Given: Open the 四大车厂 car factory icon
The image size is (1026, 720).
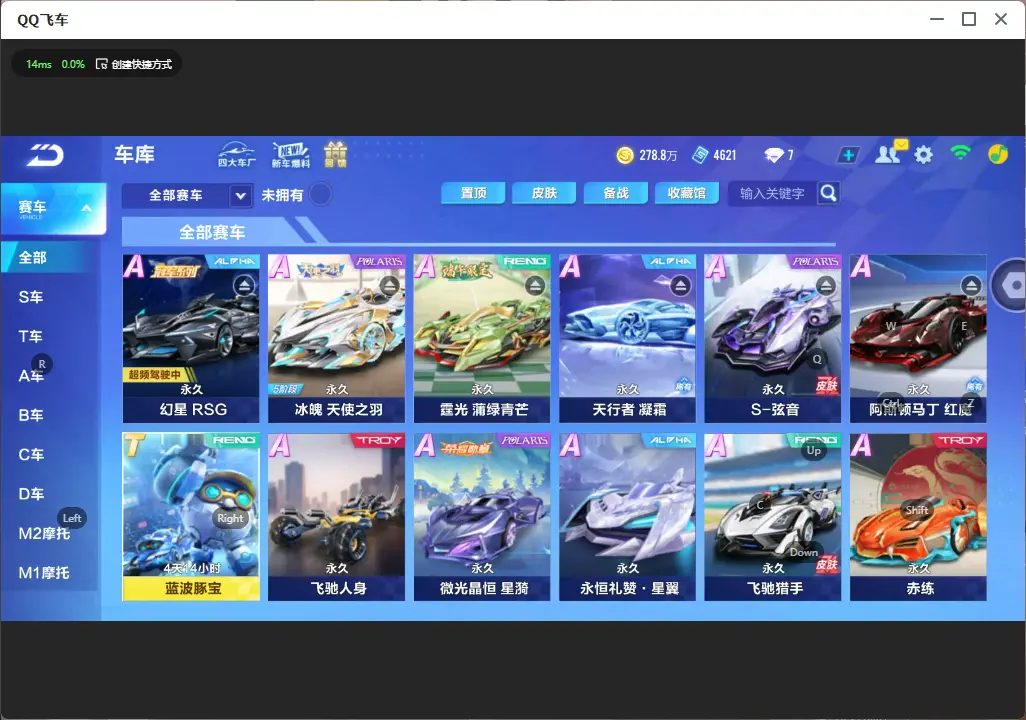Looking at the screenshot, I should click(237, 154).
